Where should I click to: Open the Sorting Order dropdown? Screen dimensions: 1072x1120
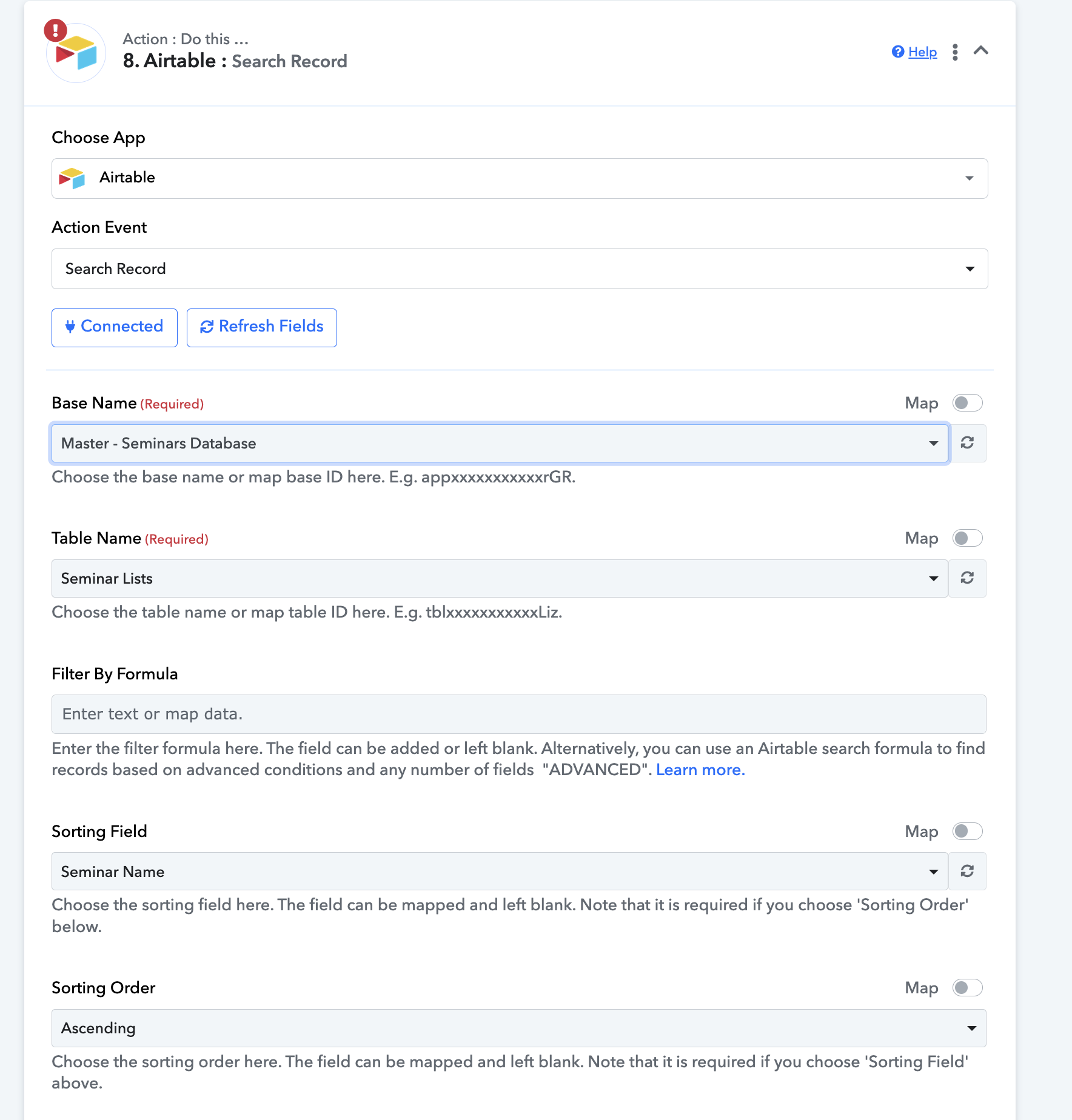pos(519,1028)
